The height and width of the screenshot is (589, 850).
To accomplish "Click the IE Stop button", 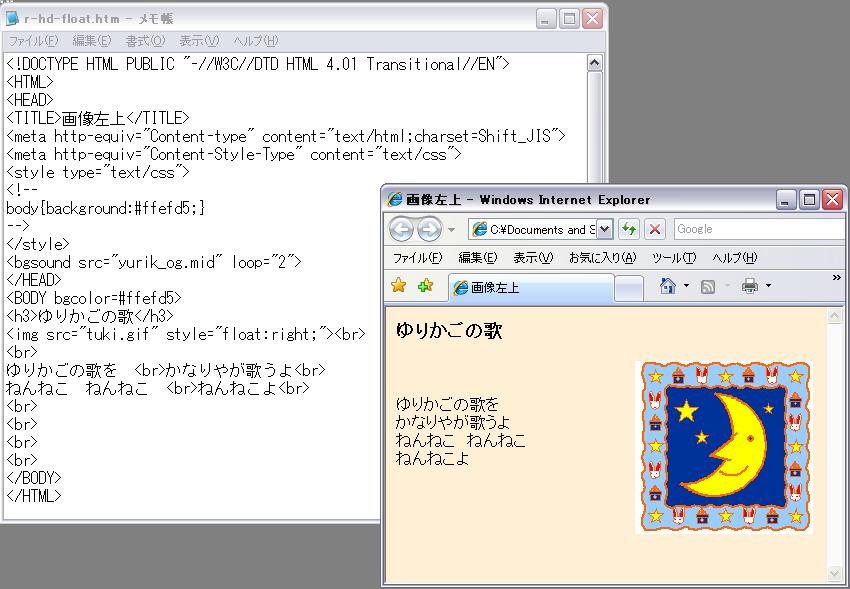I will point(654,229).
